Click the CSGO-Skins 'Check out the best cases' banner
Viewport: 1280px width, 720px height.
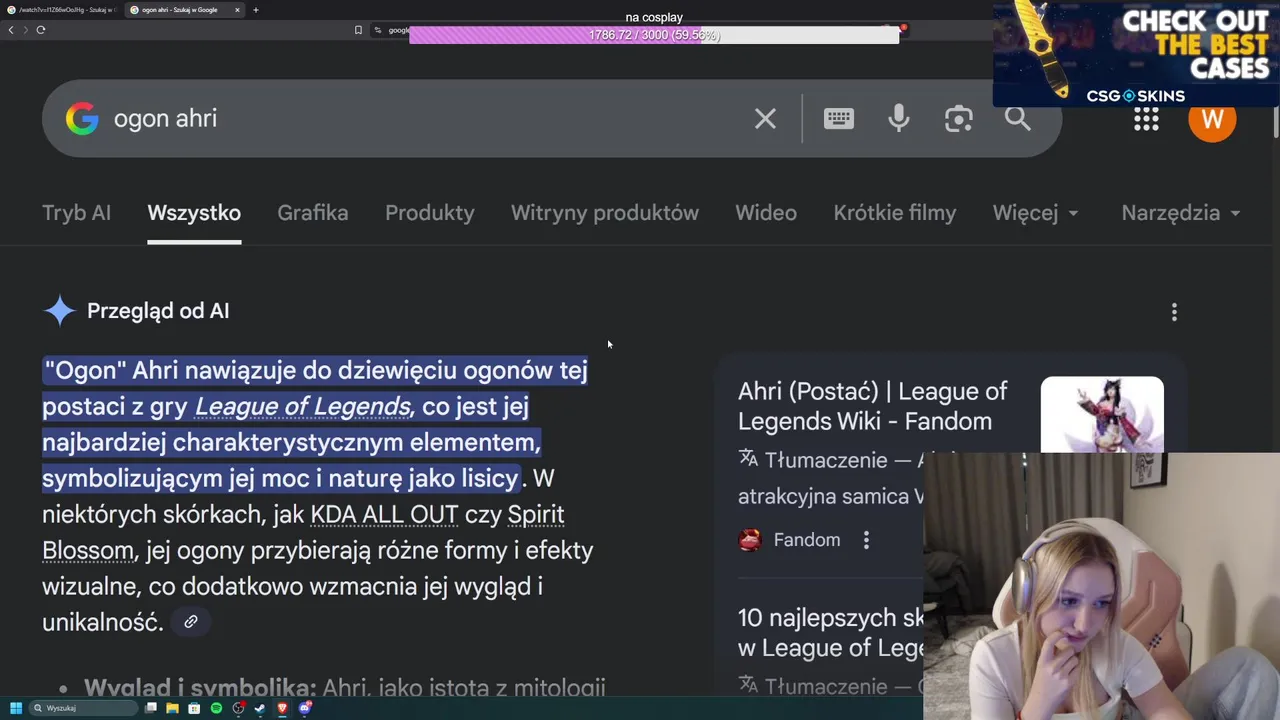click(x=1136, y=53)
